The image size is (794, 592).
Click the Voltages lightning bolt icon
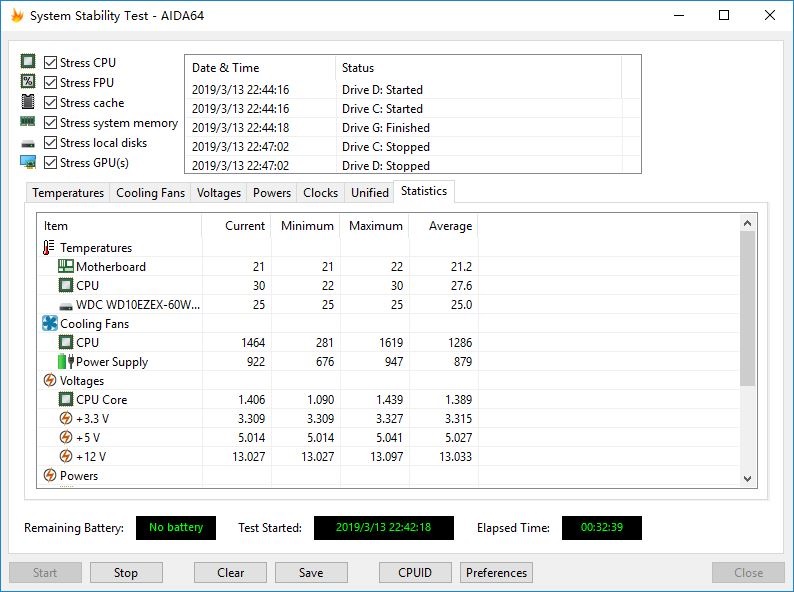coord(49,381)
